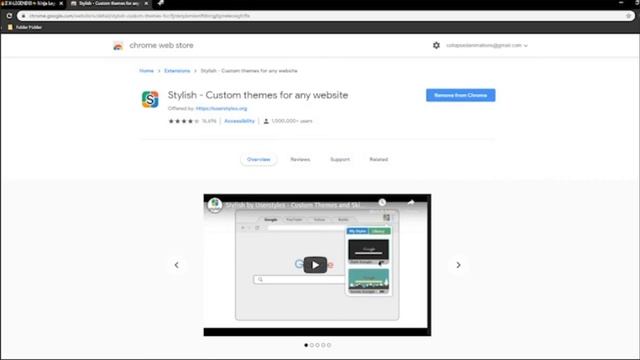Select the fifth carousel dot
The height and width of the screenshot is (360, 640).
329,345
